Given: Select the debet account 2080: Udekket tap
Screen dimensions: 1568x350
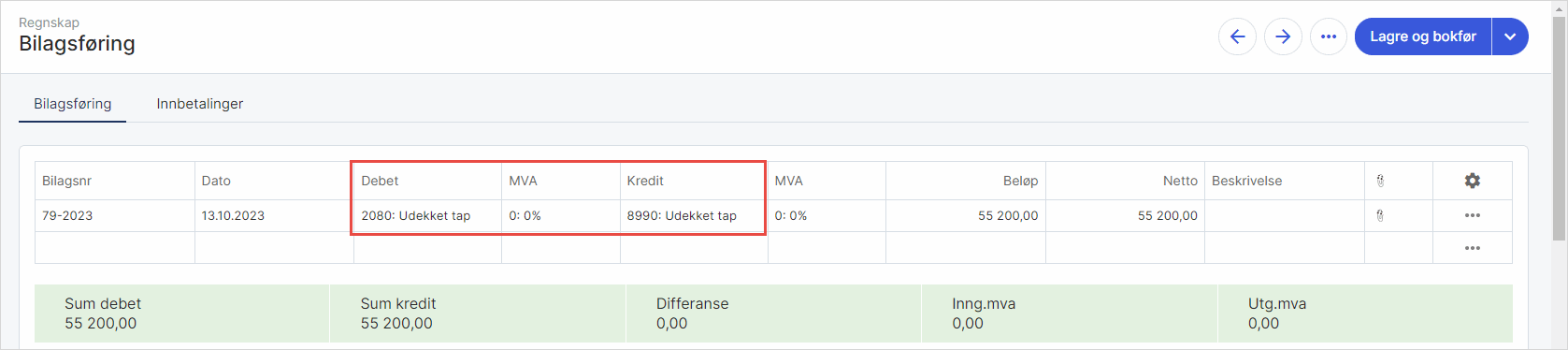Looking at the screenshot, I should click(x=427, y=215).
